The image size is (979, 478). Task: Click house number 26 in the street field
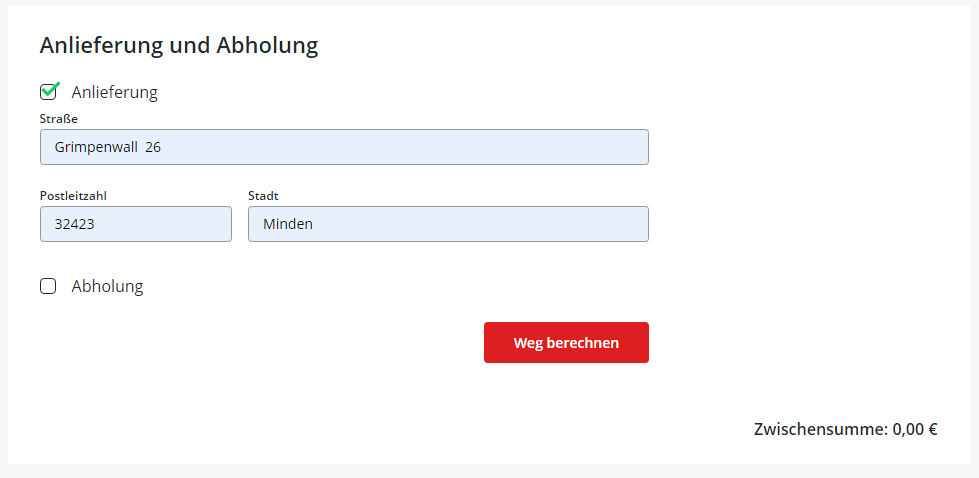click(x=153, y=147)
